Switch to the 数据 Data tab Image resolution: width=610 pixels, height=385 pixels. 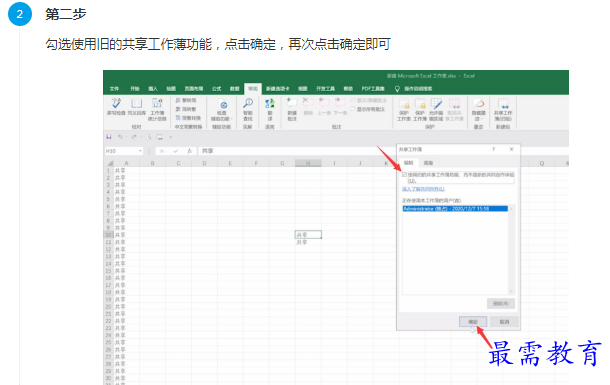(x=235, y=89)
